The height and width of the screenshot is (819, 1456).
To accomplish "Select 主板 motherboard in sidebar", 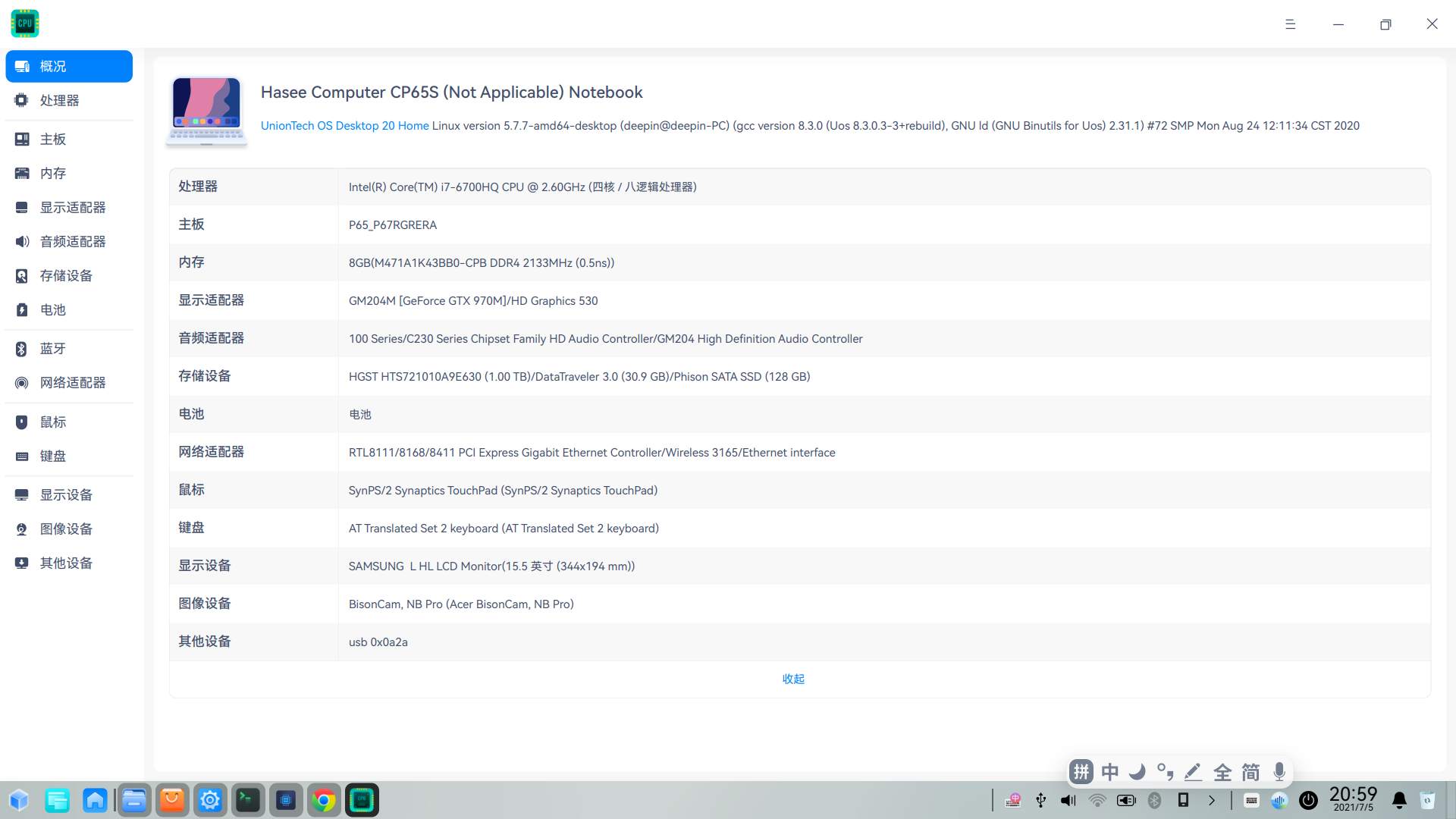I will pyautogui.click(x=53, y=139).
